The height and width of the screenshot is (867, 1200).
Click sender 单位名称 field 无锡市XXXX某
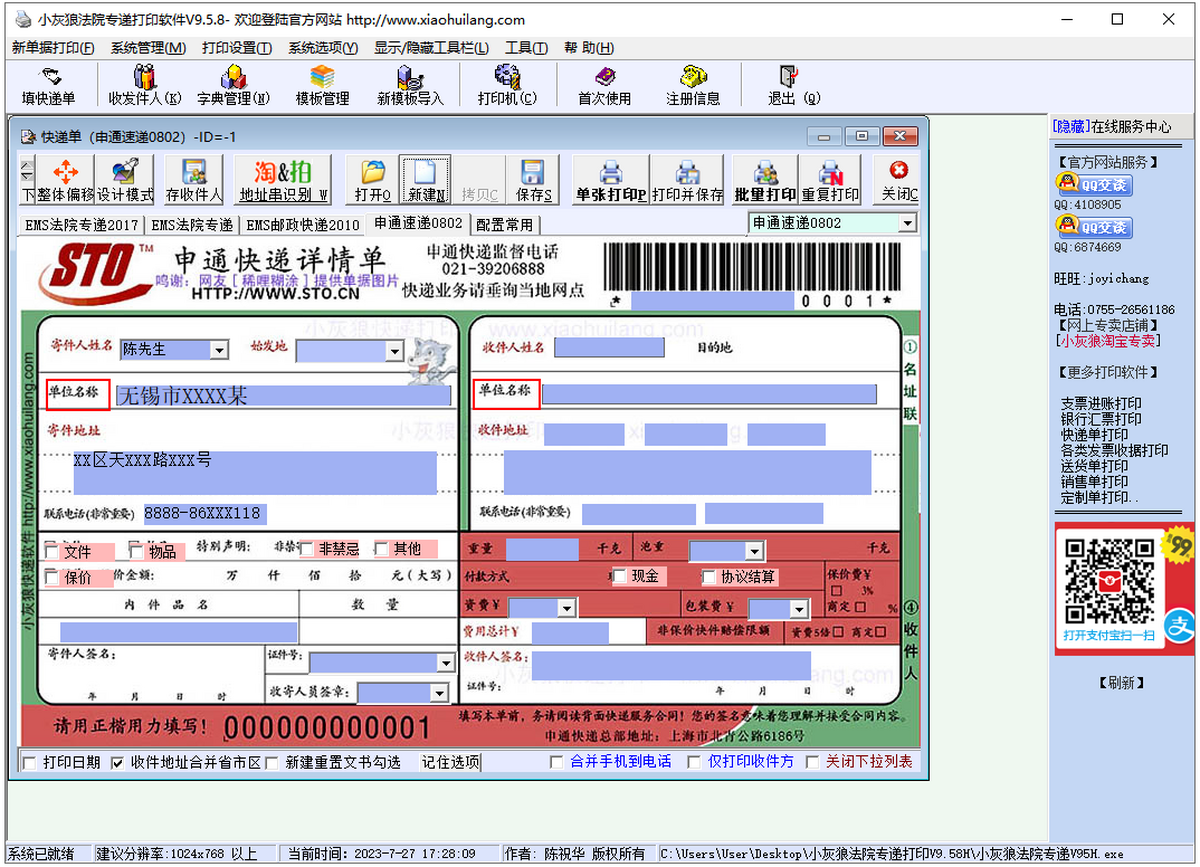[284, 395]
